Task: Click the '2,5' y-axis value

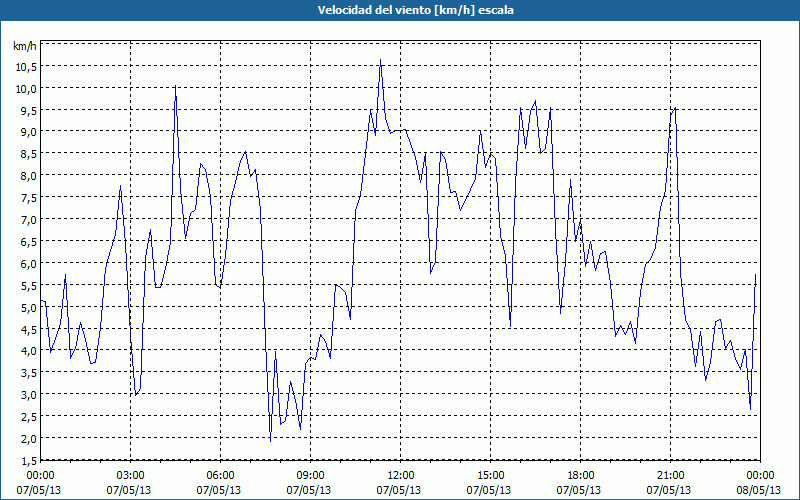Action: (29, 417)
